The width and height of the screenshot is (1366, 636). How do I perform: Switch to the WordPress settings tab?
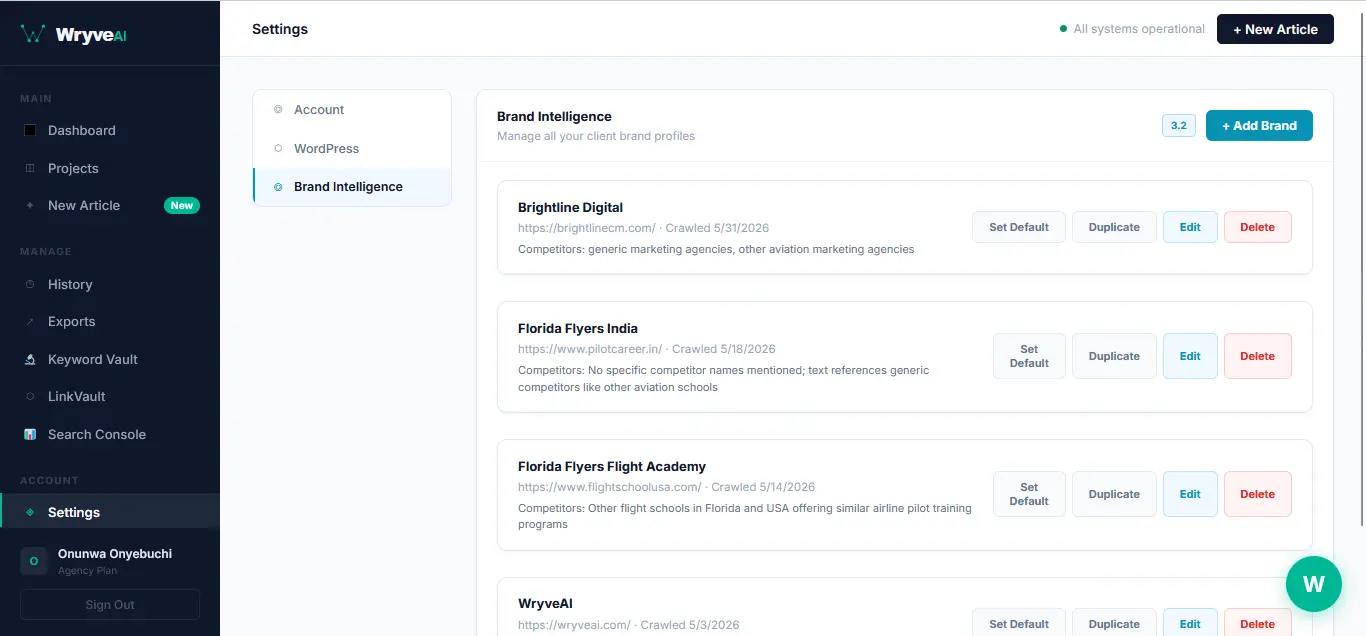[x=352, y=149]
